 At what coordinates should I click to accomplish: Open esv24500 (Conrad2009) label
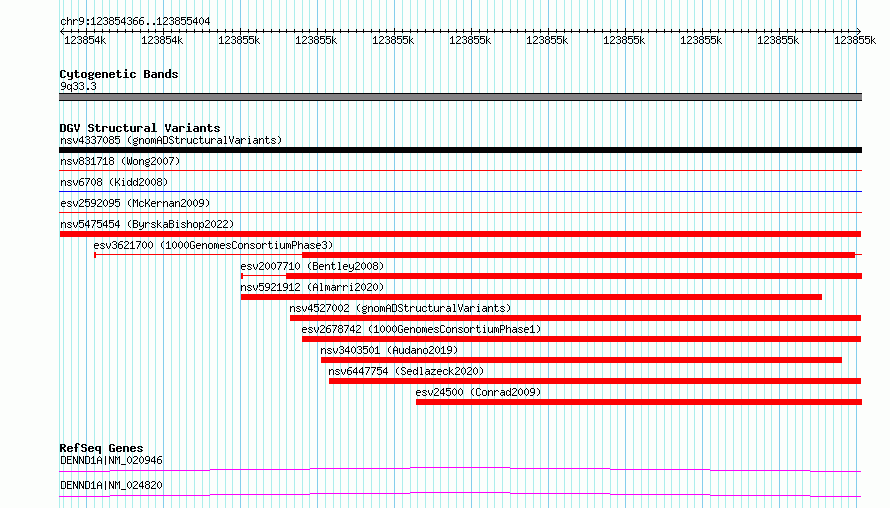click(478, 392)
